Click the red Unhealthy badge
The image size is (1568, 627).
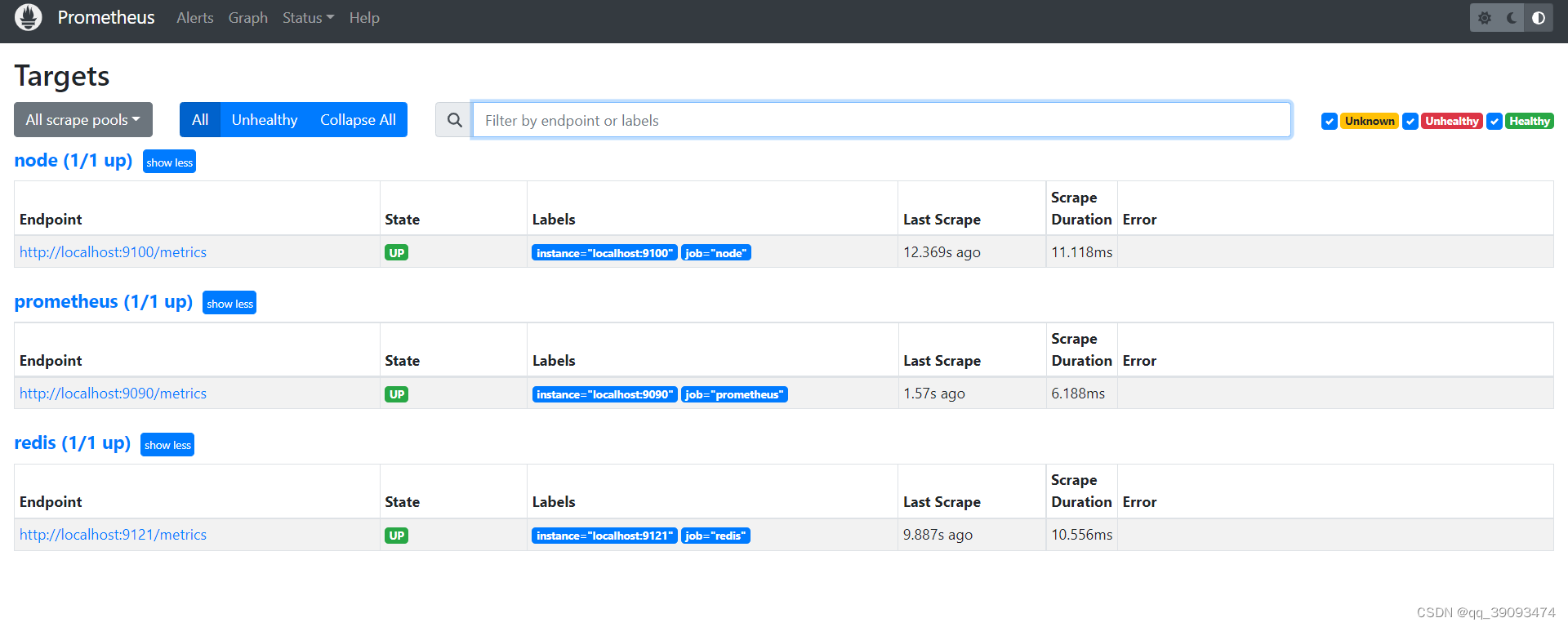pyautogui.click(x=1452, y=121)
